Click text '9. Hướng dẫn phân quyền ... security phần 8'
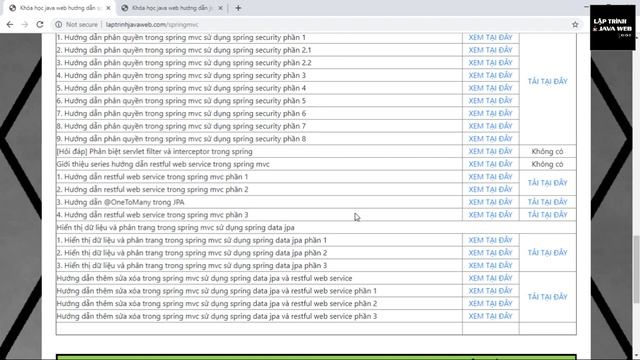Image resolution: width=640 pixels, height=360 pixels. [x=181, y=139]
